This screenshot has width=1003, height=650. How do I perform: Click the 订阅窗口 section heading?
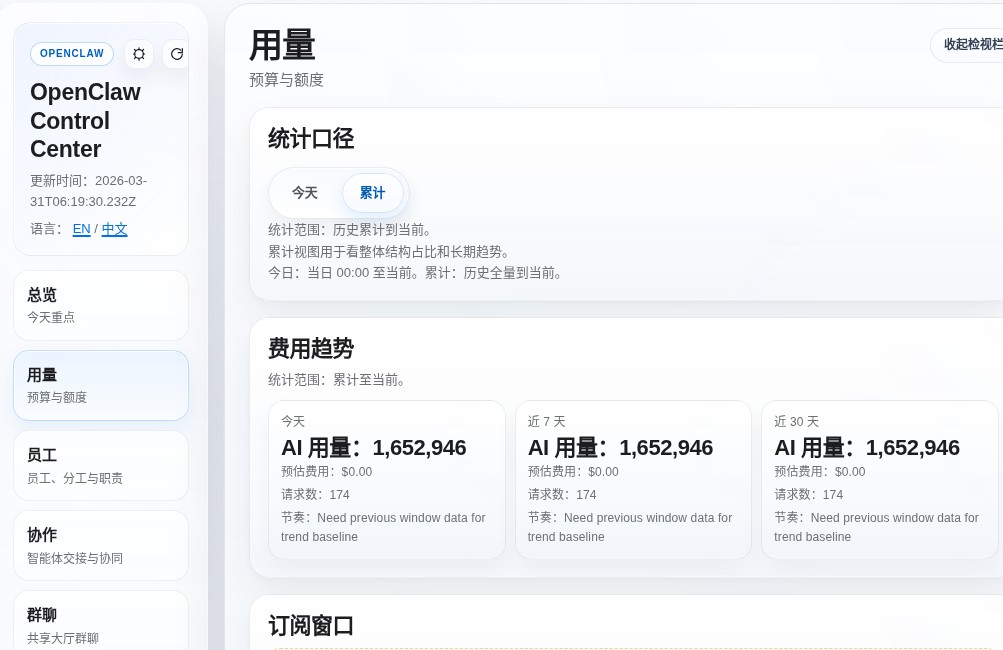click(x=311, y=626)
